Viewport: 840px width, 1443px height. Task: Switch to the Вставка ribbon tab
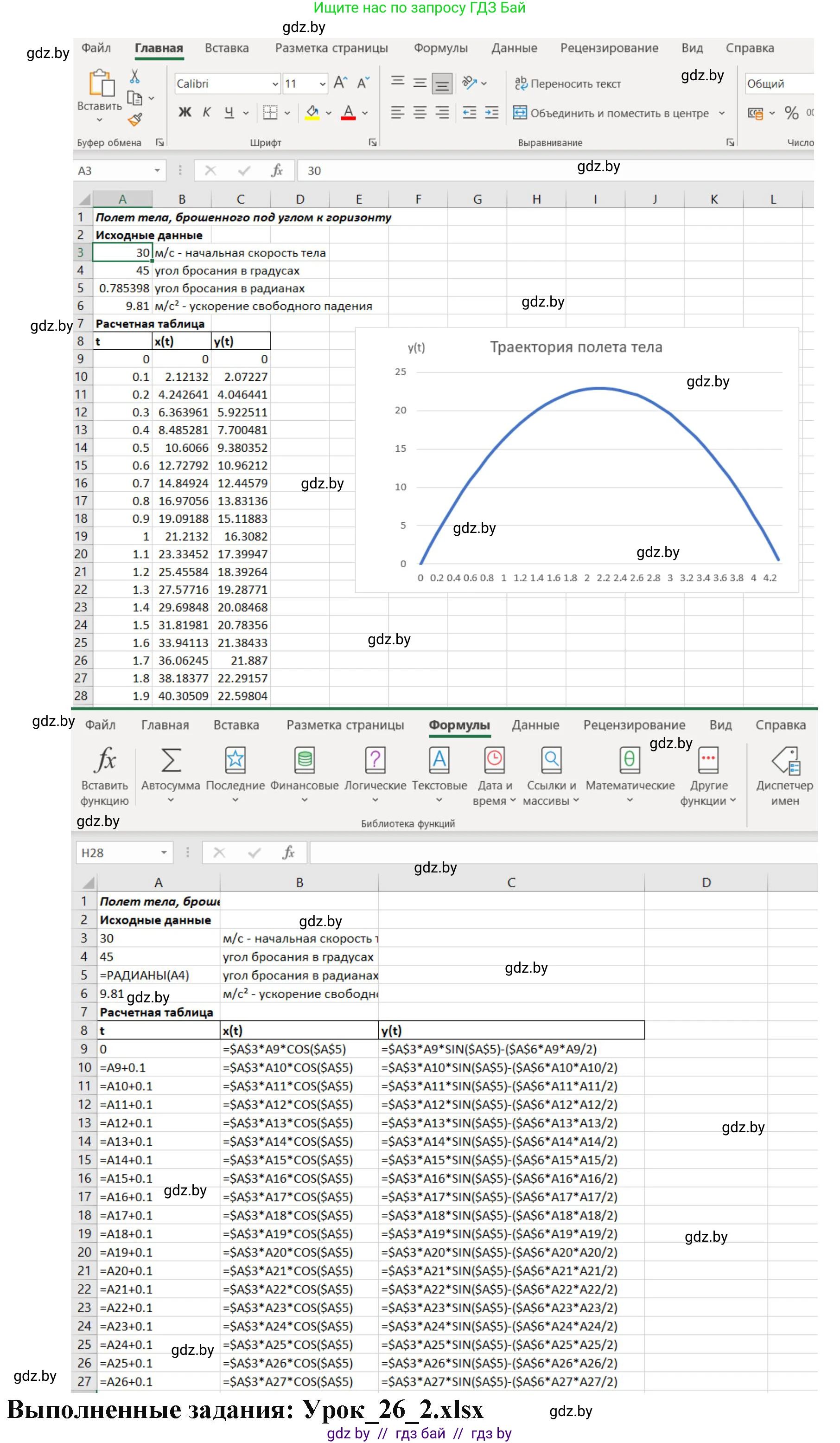(x=227, y=48)
